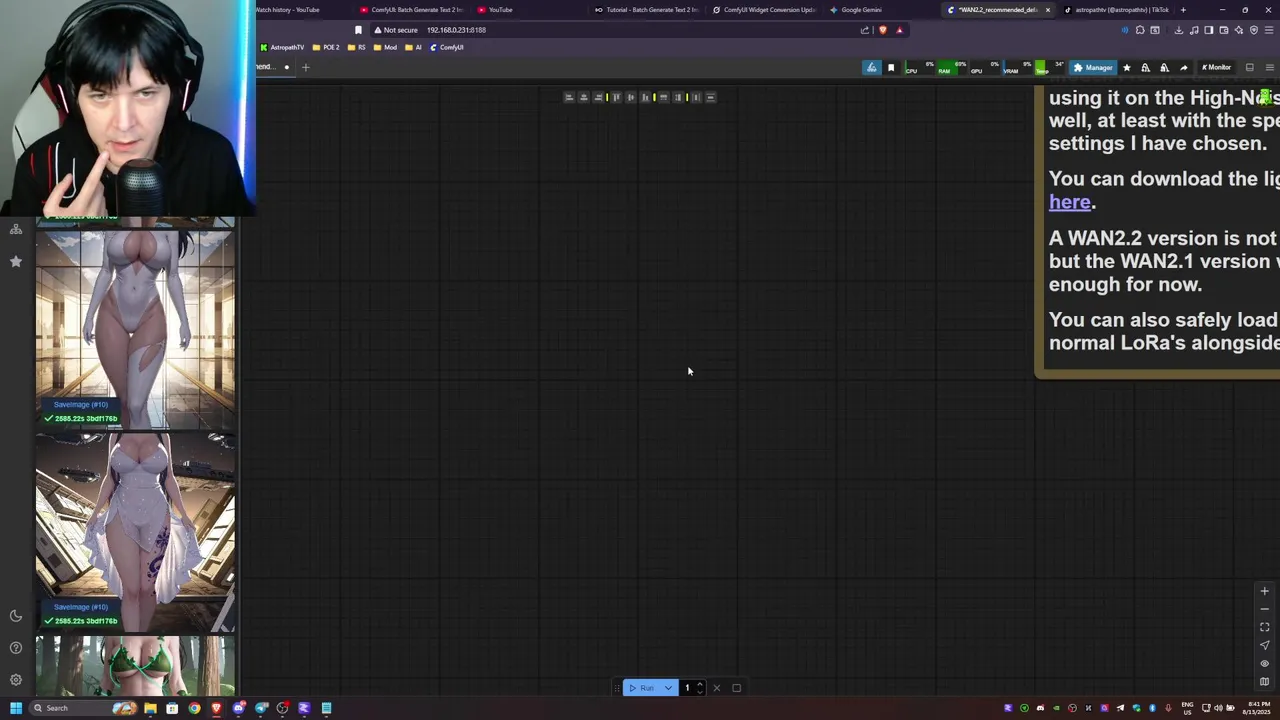The image size is (1280, 720).
Task: Switch to astropathtv TikTok tab
Action: [1115, 10]
